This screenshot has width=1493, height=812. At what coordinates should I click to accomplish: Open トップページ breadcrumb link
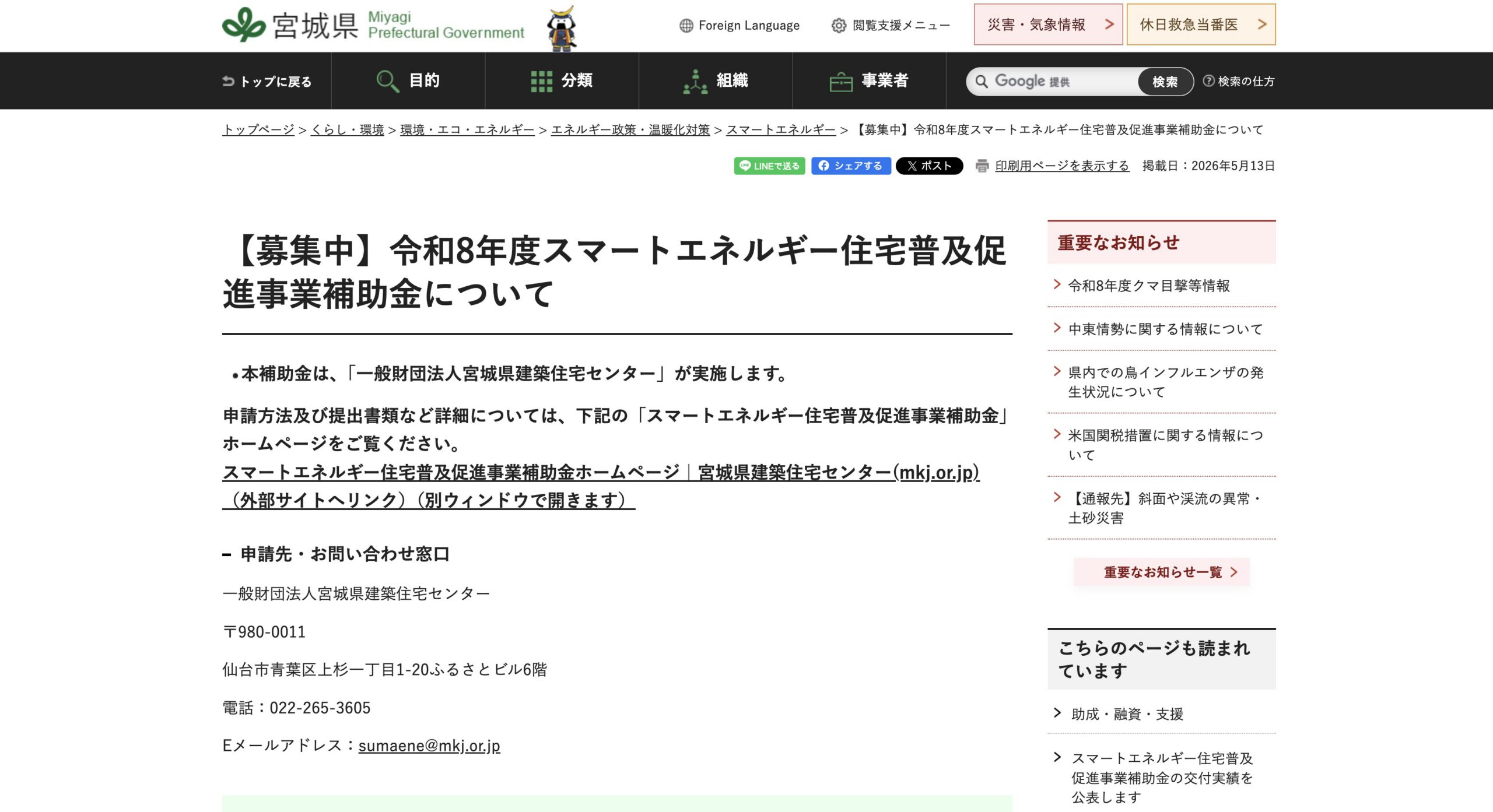click(258, 129)
